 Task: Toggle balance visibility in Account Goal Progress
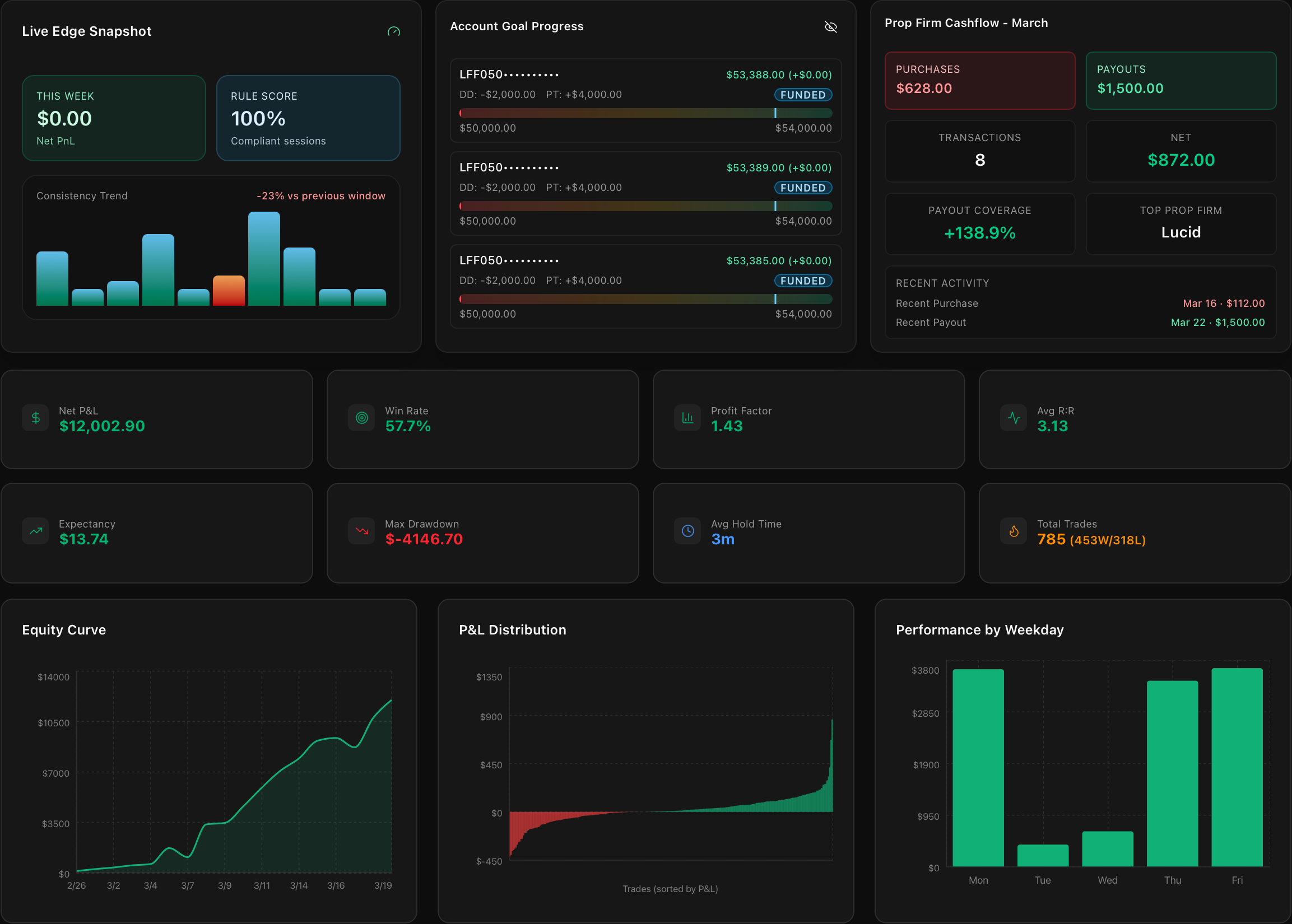[831, 27]
